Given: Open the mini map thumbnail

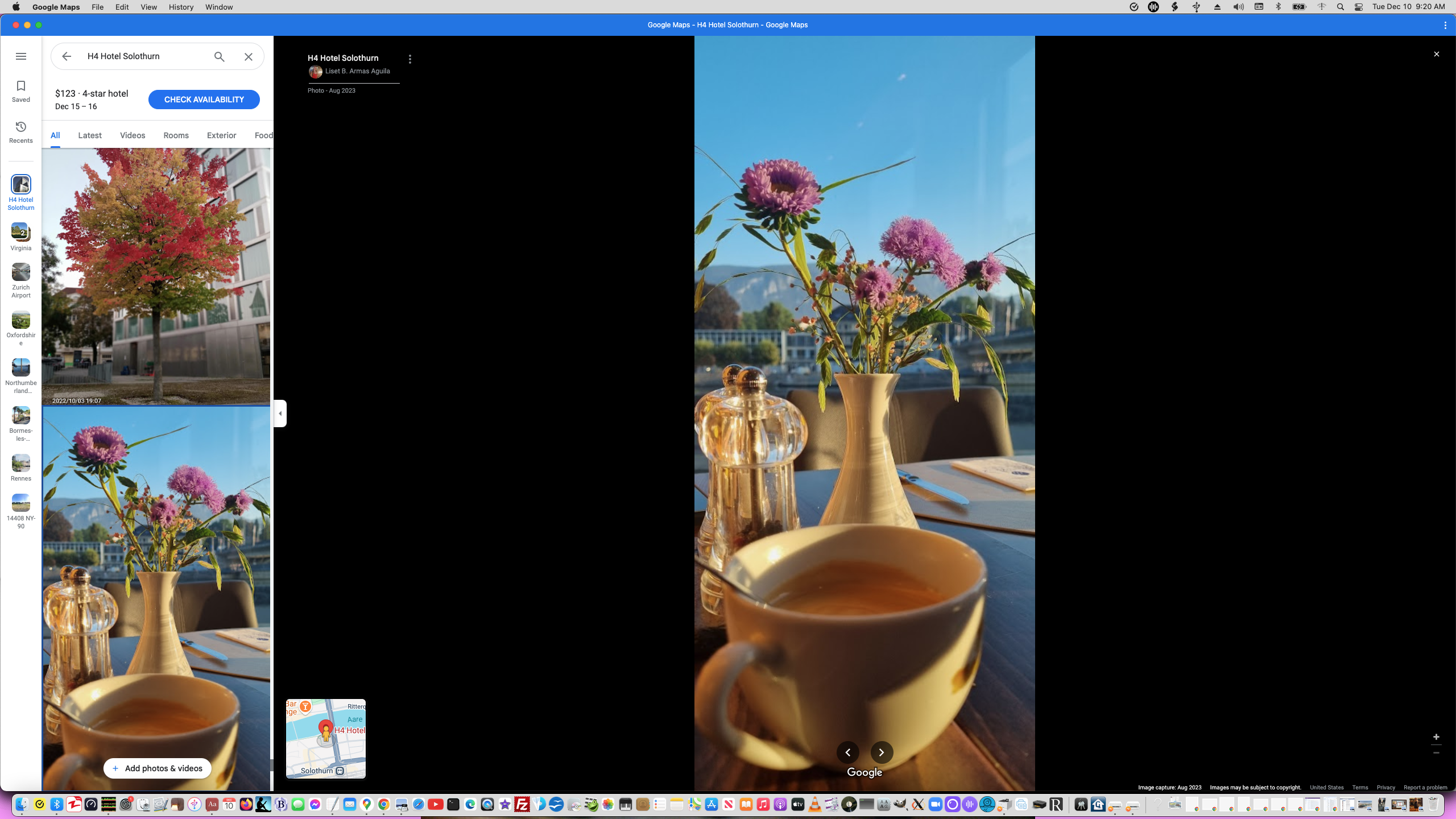Looking at the screenshot, I should [325, 738].
